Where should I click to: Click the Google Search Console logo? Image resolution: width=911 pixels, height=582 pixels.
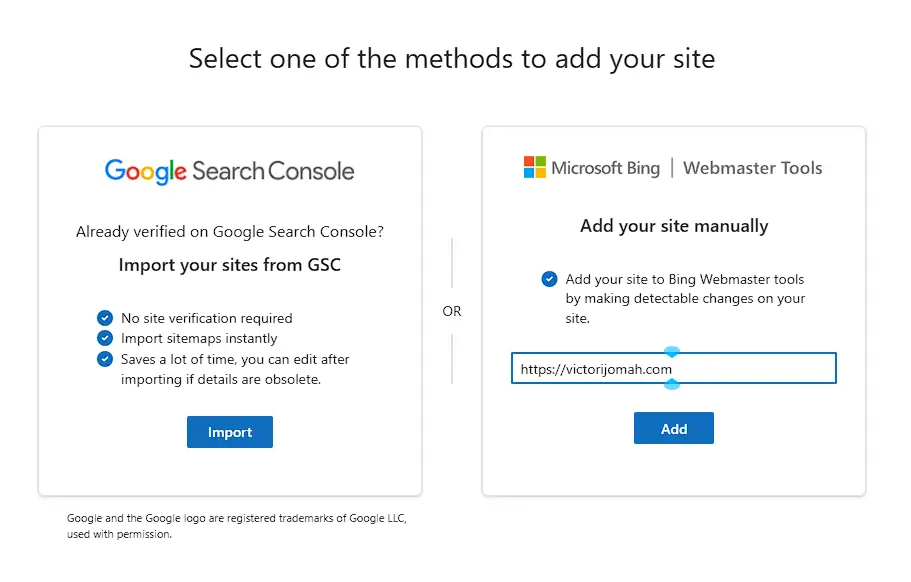pyautogui.click(x=229, y=172)
